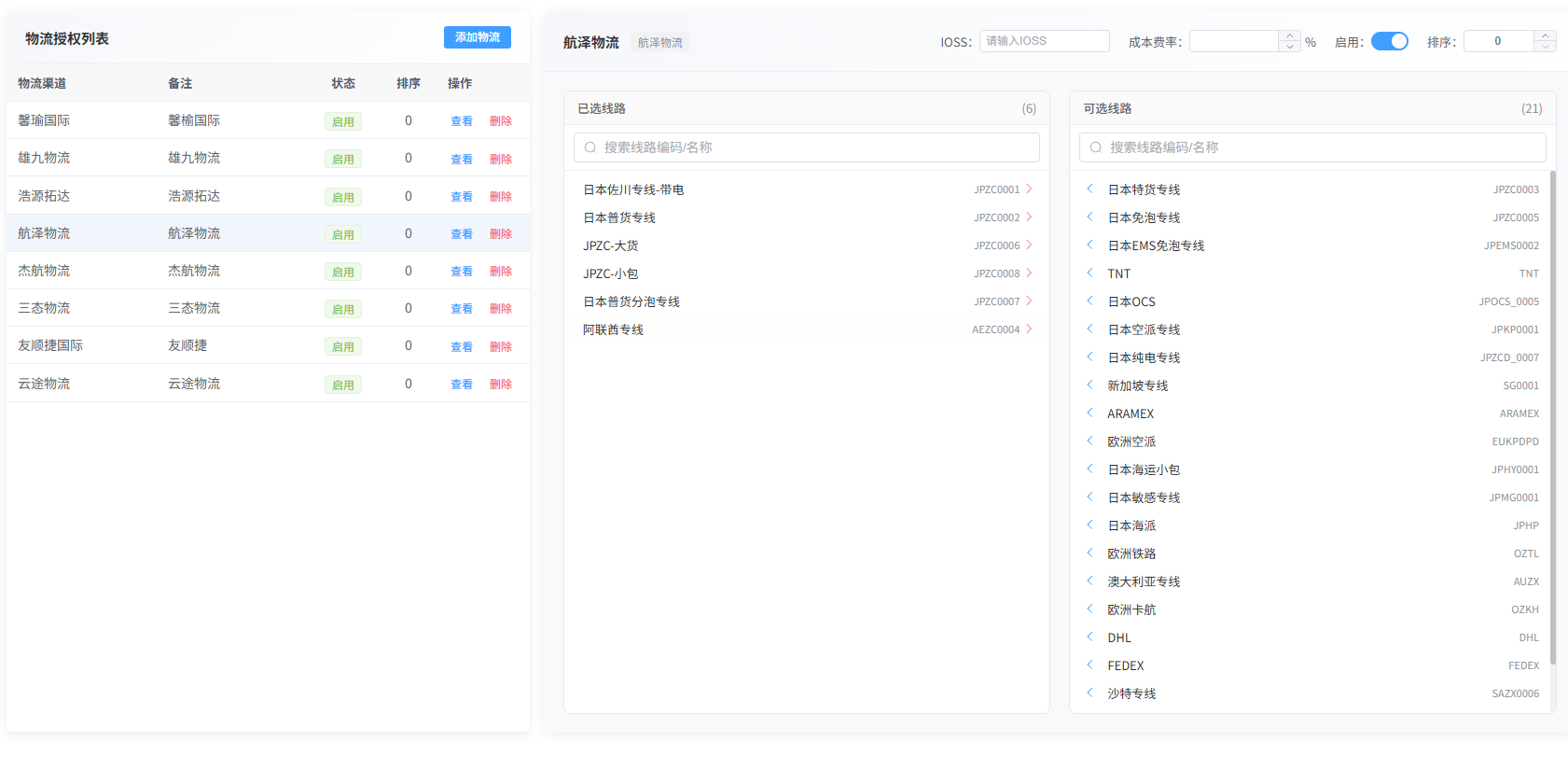Add DHL route using left arrow
1568x770 pixels.
pos(1089,637)
